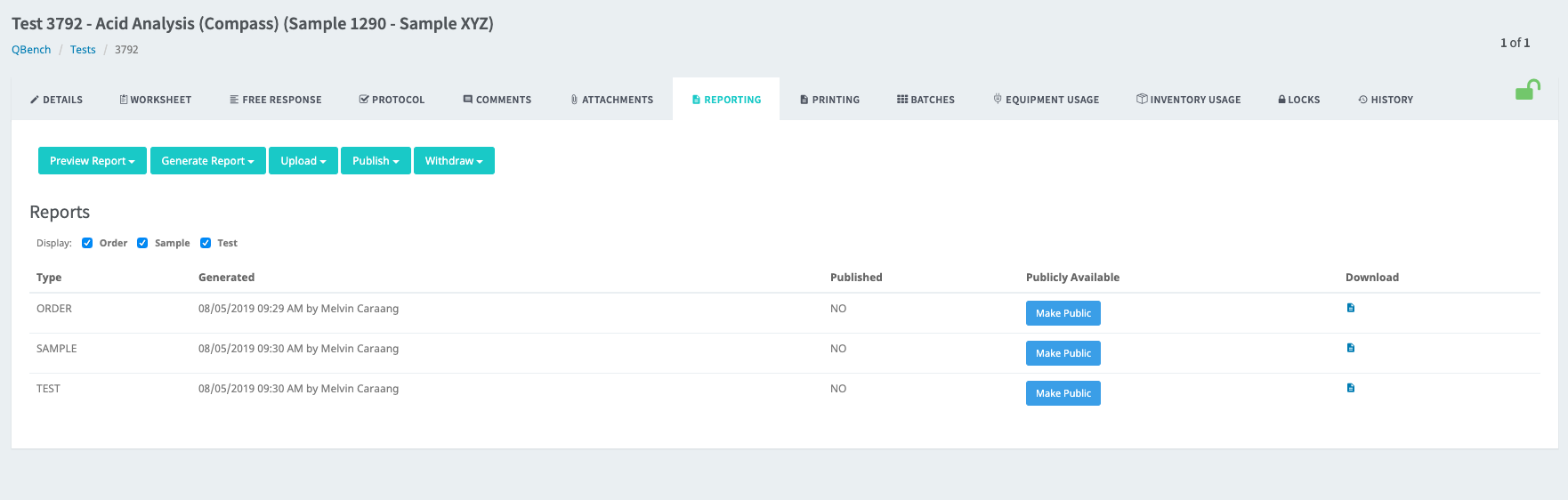1568x500 pixels.
Task: Open the Batches tab
Action: click(925, 100)
